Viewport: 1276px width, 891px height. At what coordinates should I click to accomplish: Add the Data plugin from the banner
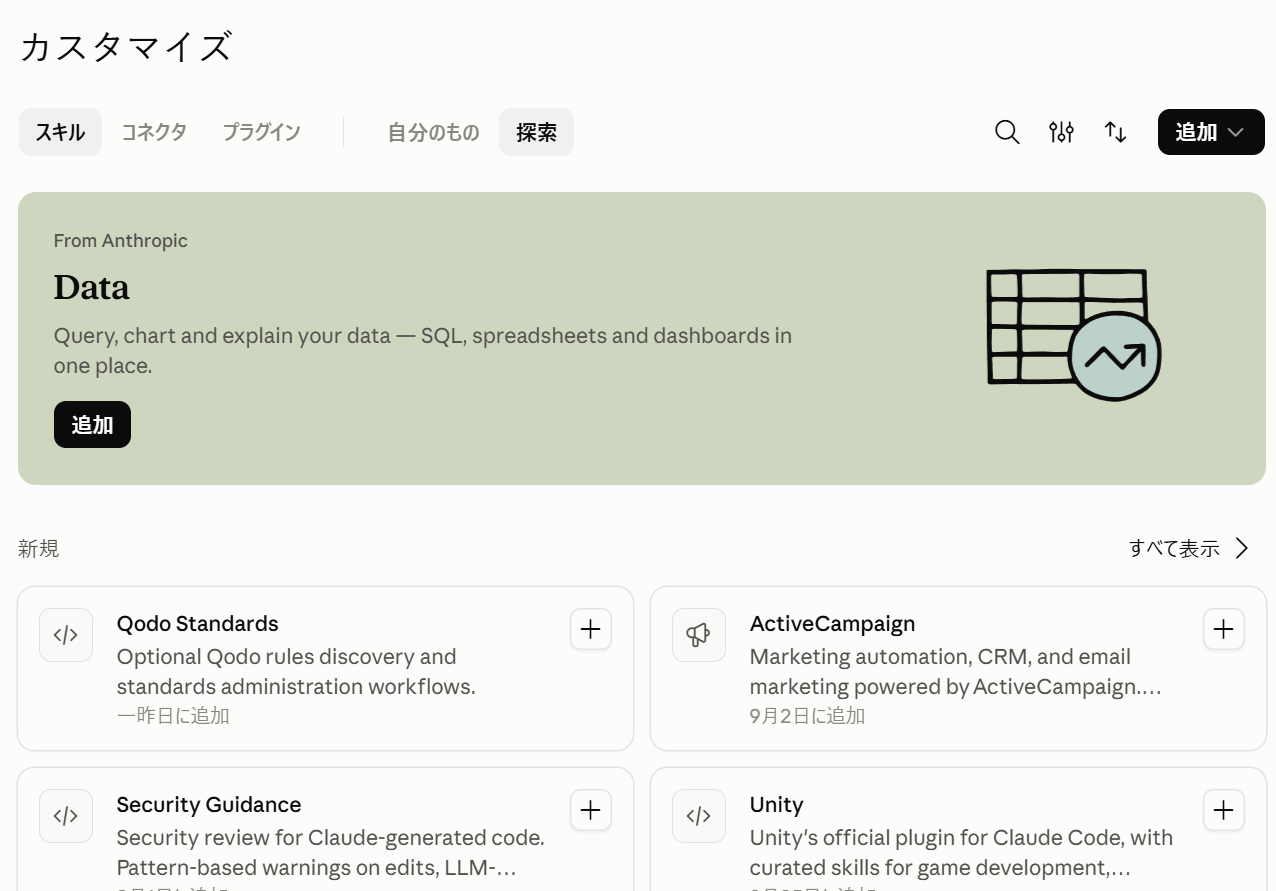point(92,425)
